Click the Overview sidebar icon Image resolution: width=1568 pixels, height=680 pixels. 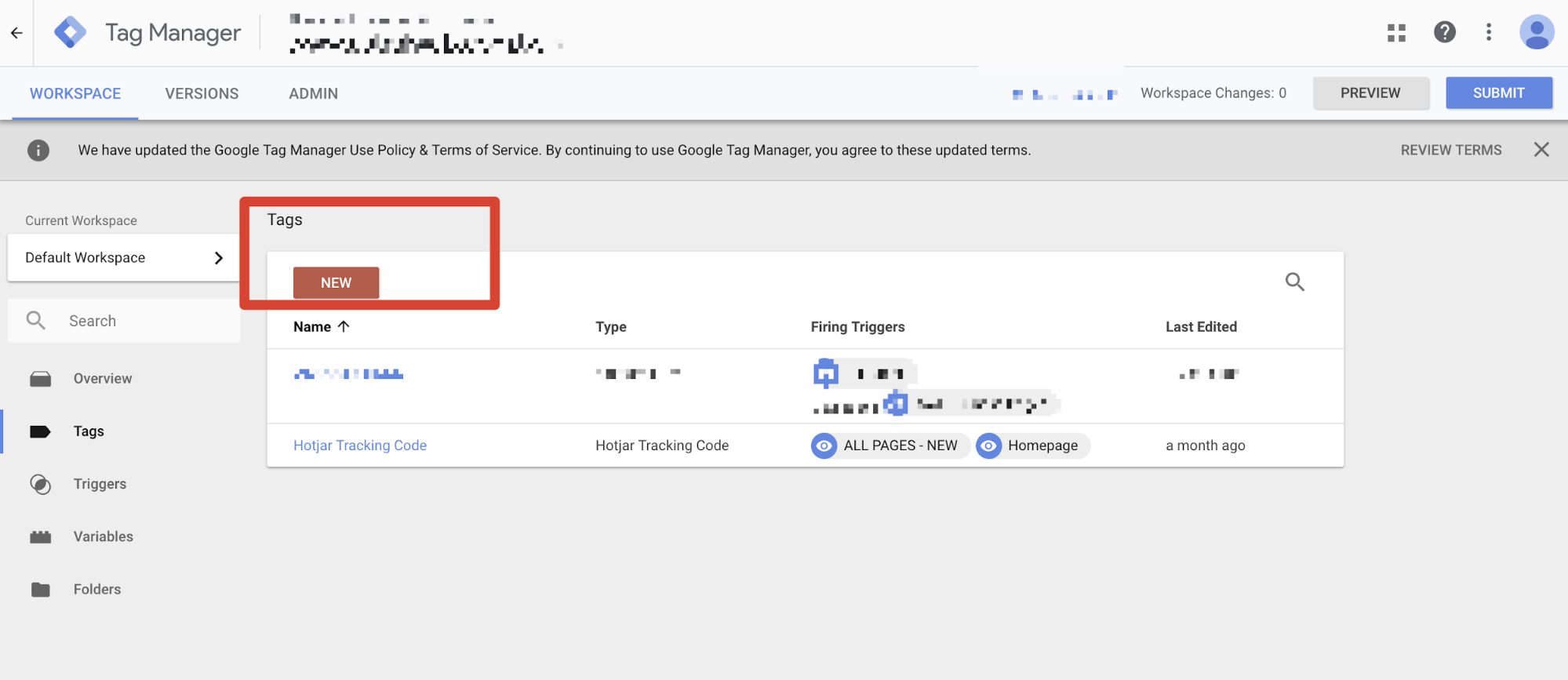point(41,379)
